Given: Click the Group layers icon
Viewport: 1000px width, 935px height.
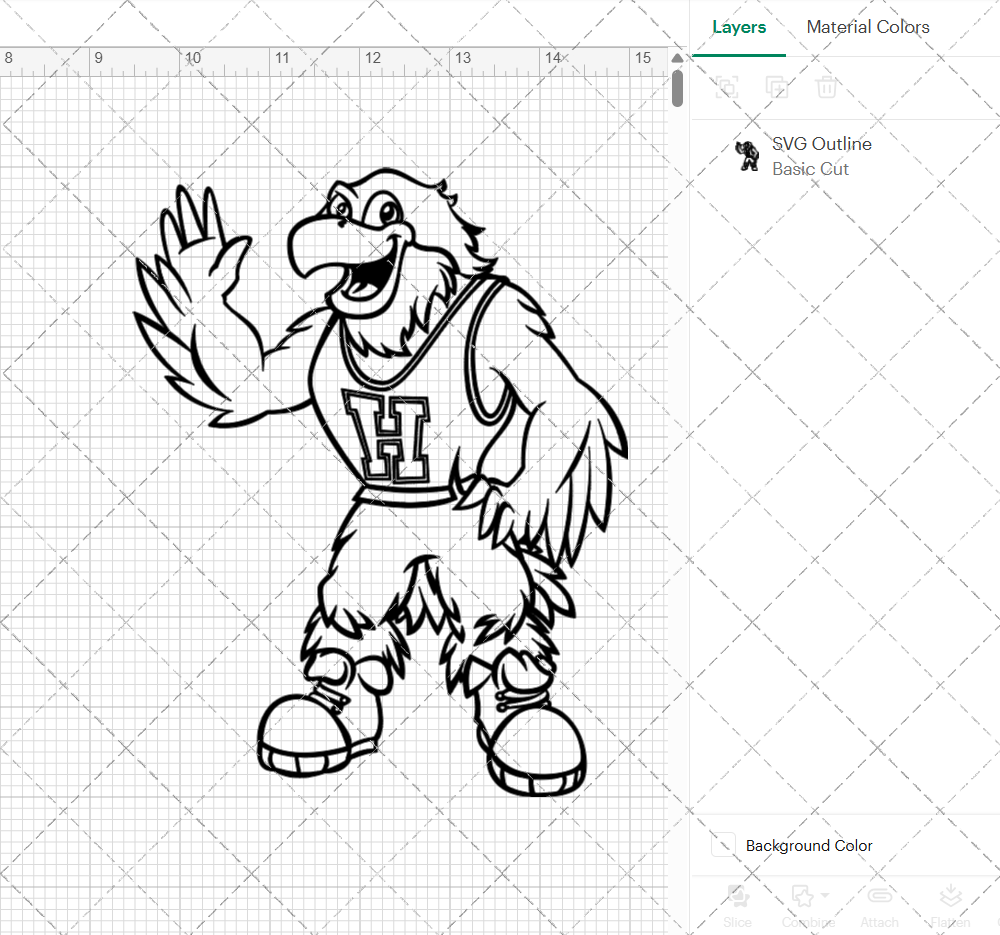Looking at the screenshot, I should 726,87.
